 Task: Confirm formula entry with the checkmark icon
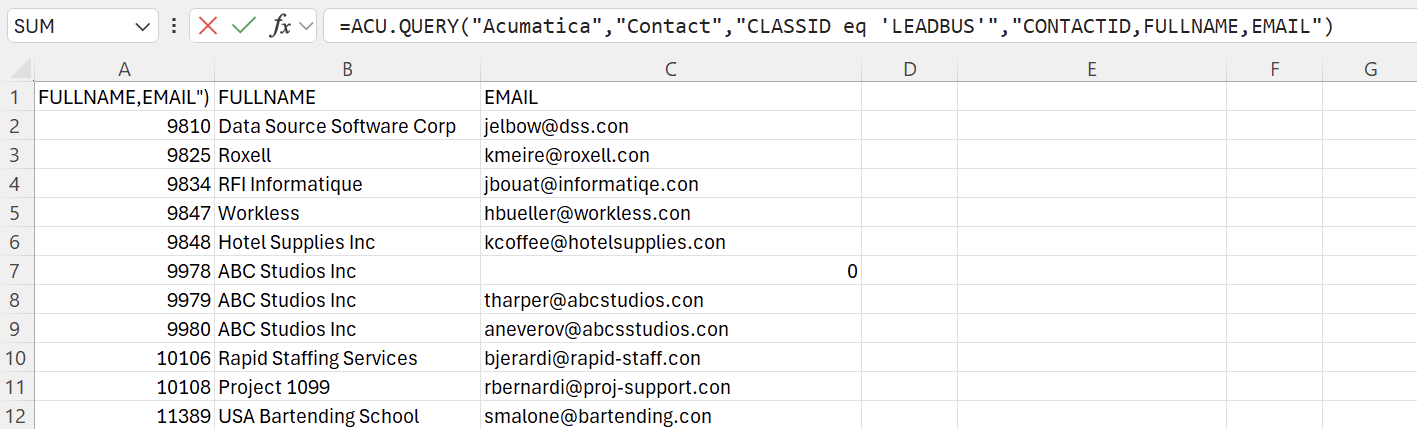243,26
